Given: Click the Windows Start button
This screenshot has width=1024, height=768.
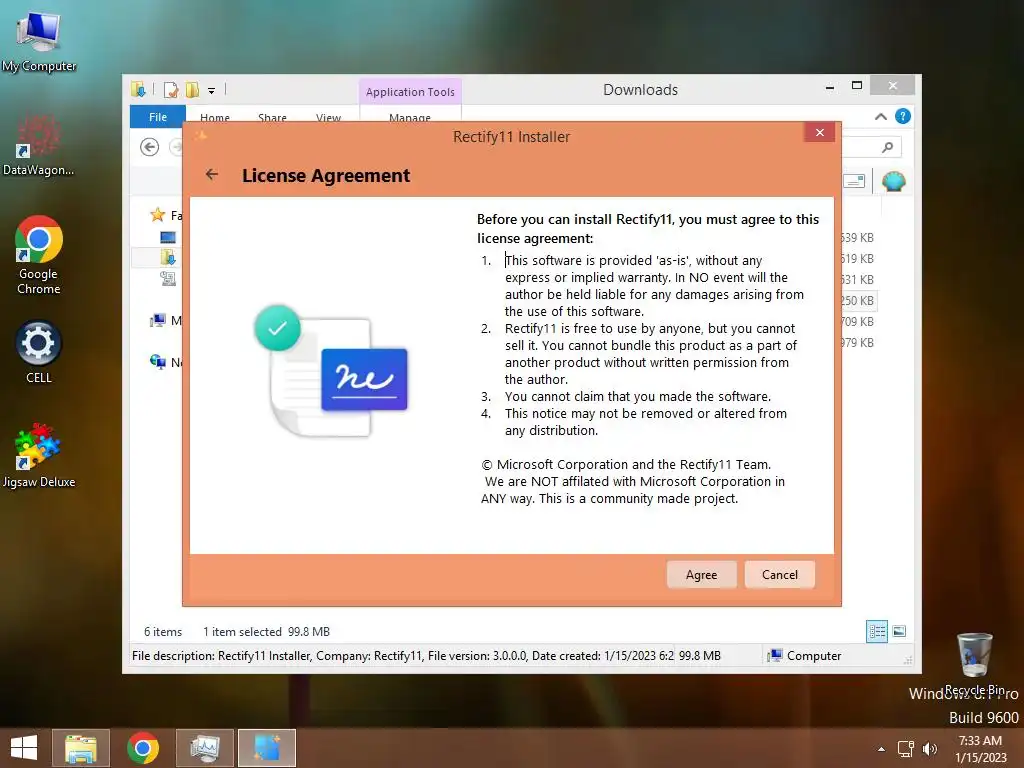Looking at the screenshot, I should pos(24,748).
